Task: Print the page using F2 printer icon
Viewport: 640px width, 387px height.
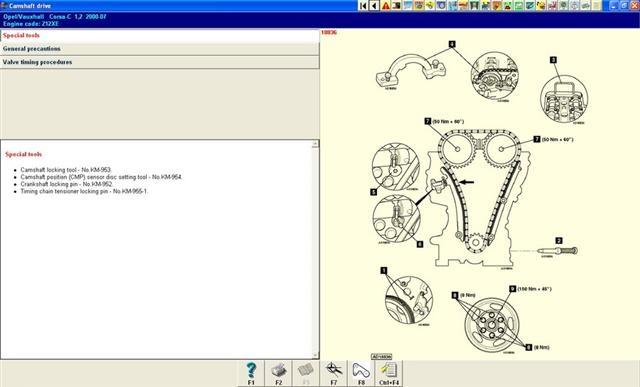Action: 278,374
